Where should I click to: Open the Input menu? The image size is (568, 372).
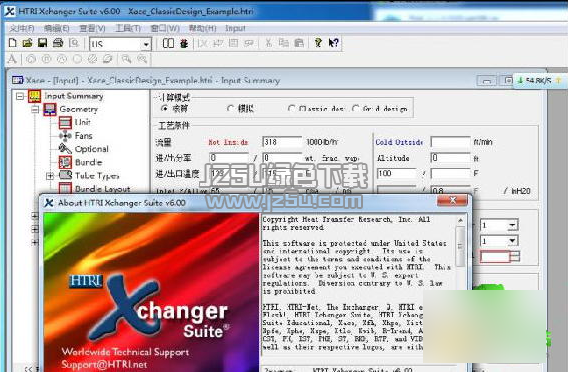235,28
